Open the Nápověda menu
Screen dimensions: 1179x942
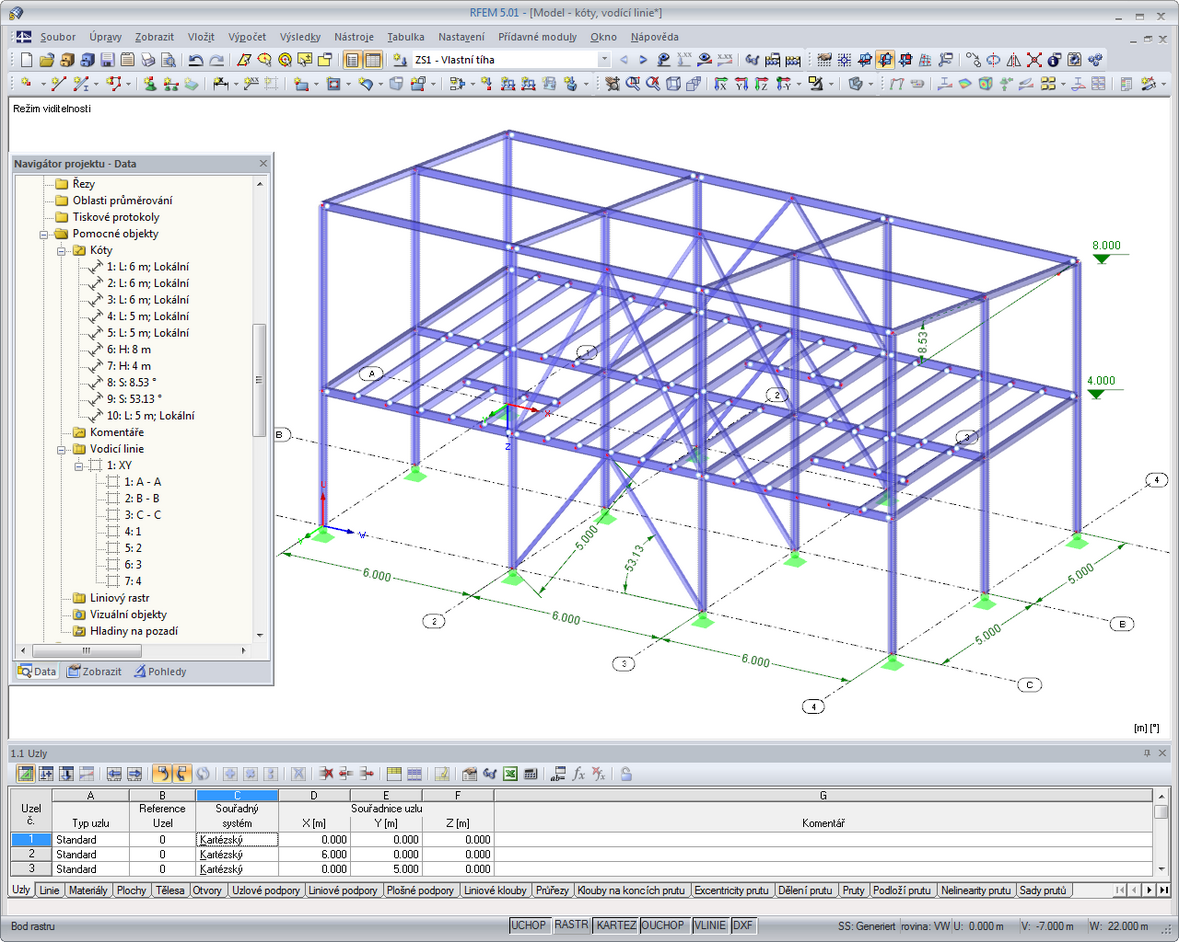pos(654,37)
